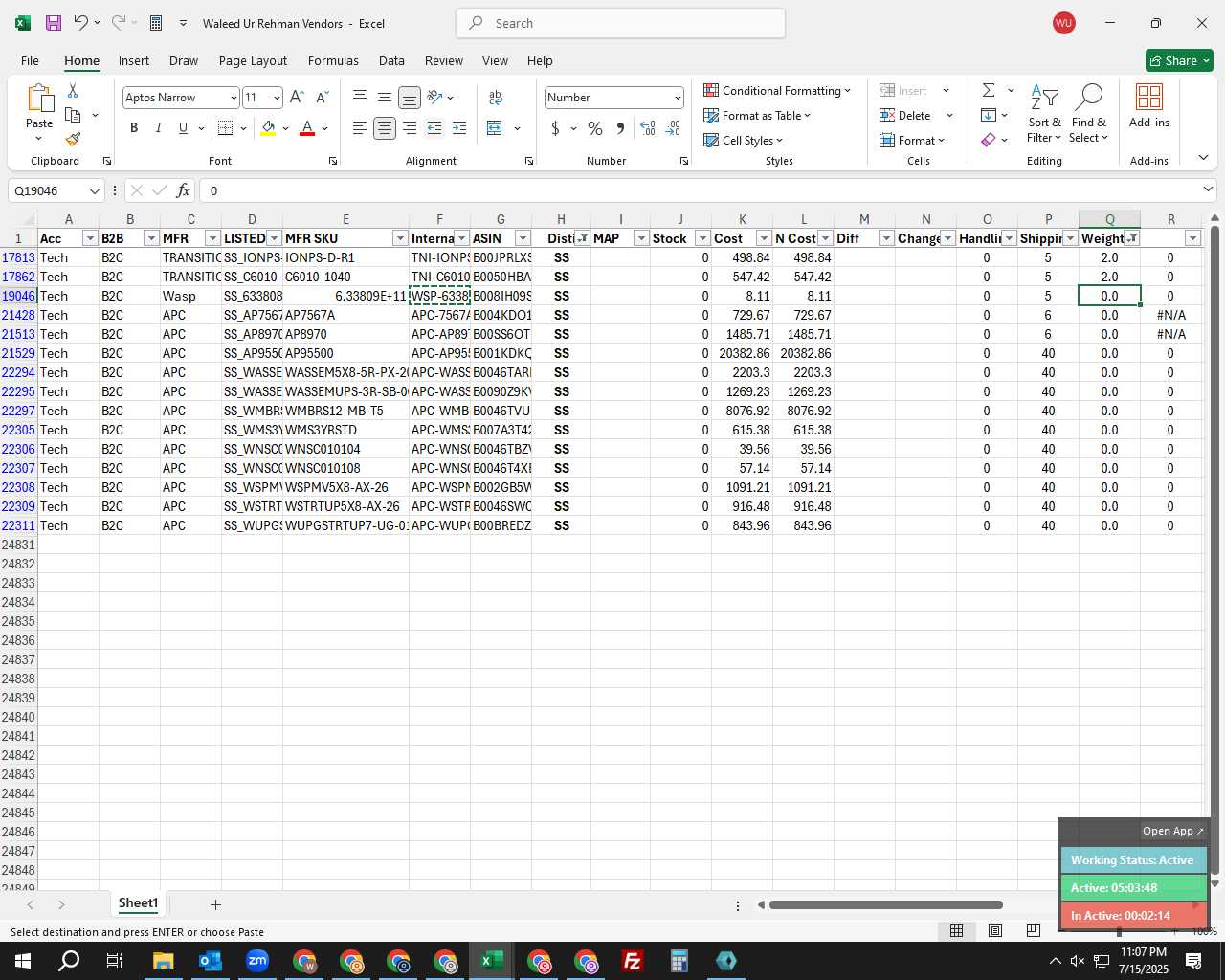Open the File menu
Screen dimensions: 1225x980
point(30,60)
